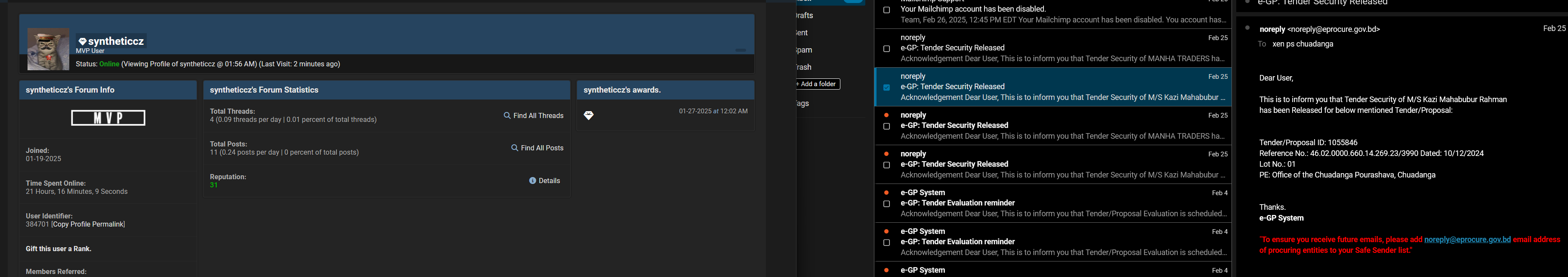
Task: Click the info icon beside reputation Details
Action: pyautogui.click(x=533, y=181)
